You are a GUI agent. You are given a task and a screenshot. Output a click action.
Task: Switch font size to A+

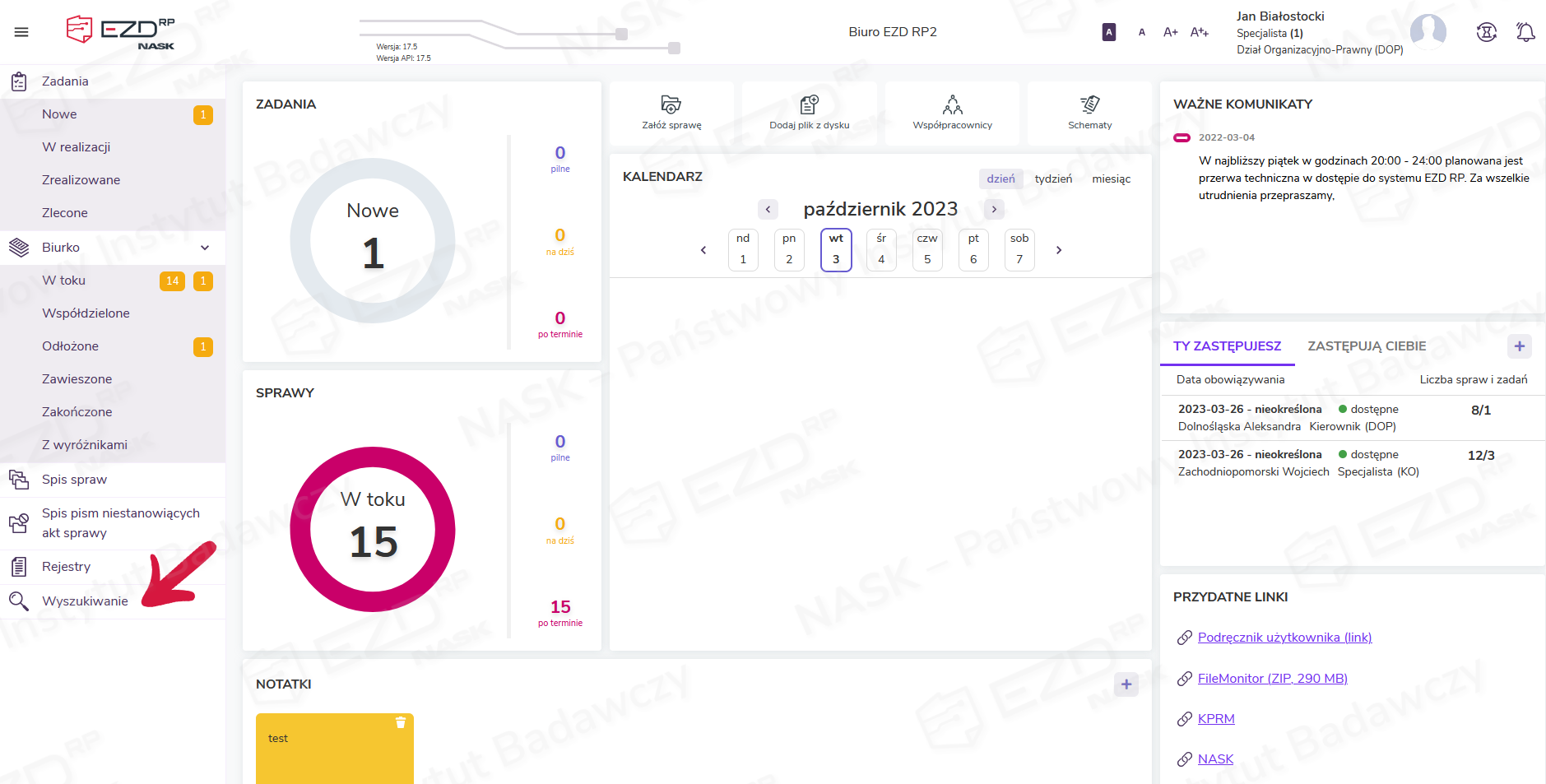click(x=1170, y=32)
